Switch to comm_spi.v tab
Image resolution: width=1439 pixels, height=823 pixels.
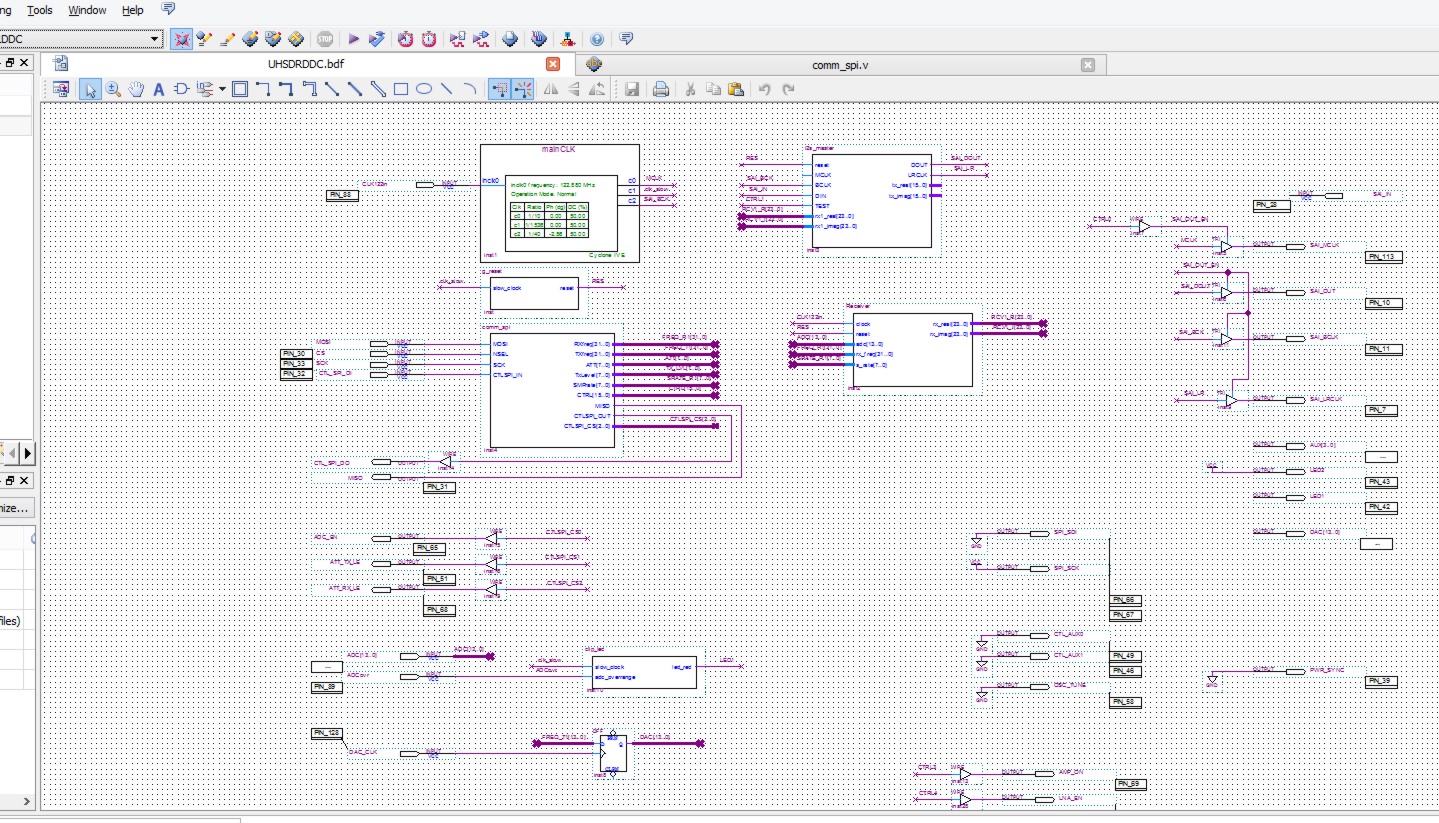pyautogui.click(x=840, y=64)
